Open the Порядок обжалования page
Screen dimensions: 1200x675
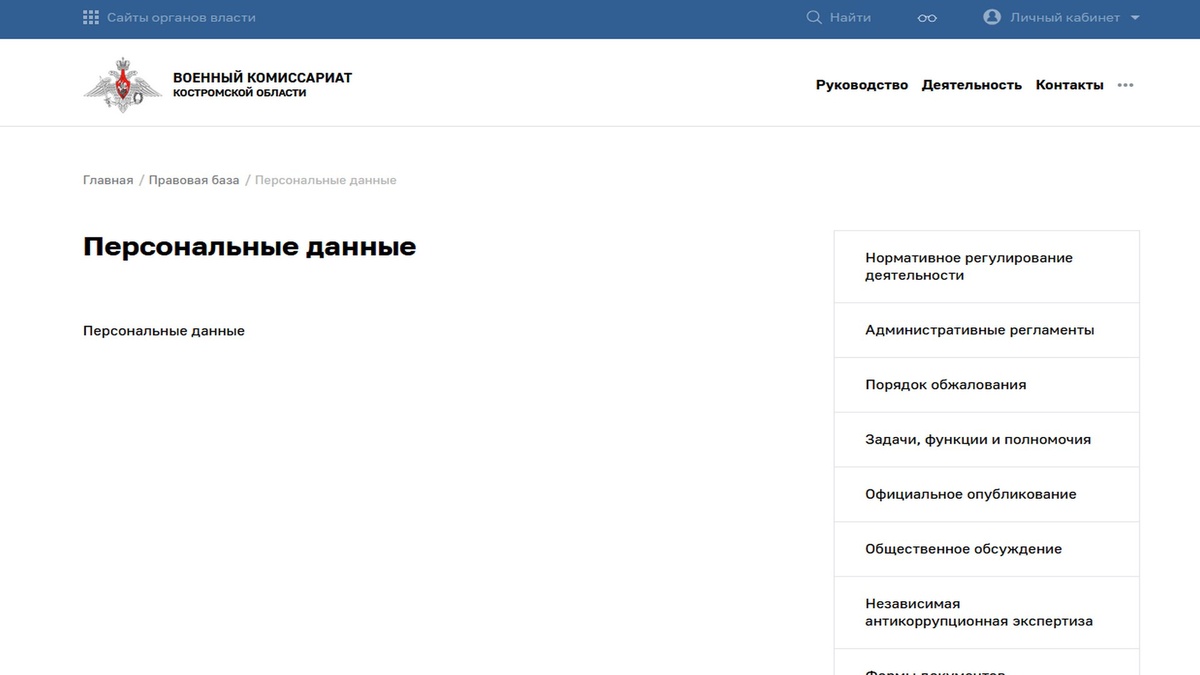point(945,384)
